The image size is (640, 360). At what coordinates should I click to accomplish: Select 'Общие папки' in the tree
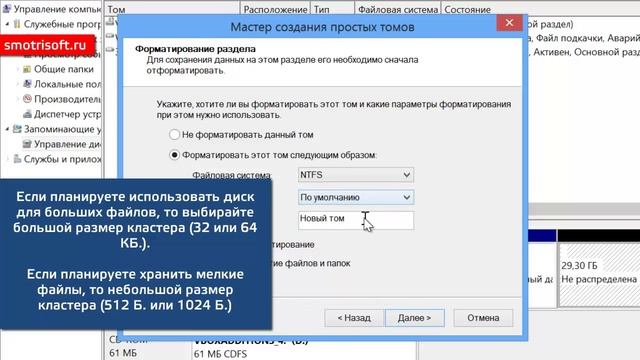64,69
